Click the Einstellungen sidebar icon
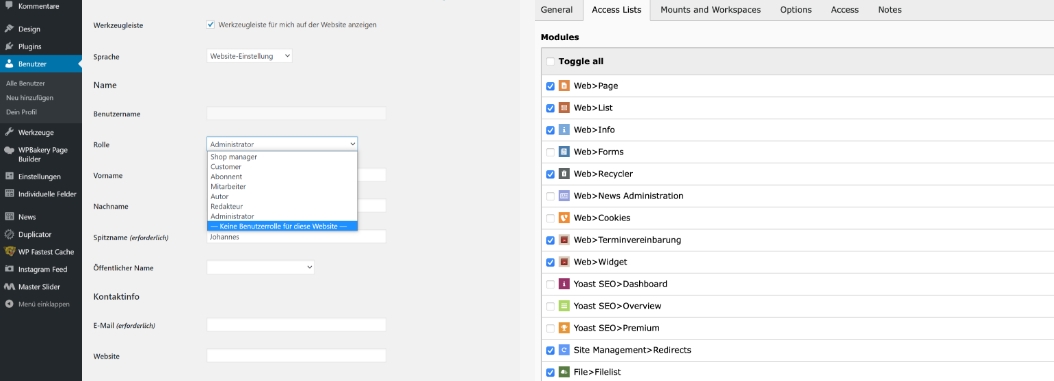The width and height of the screenshot is (1054, 381). [x=9, y=177]
